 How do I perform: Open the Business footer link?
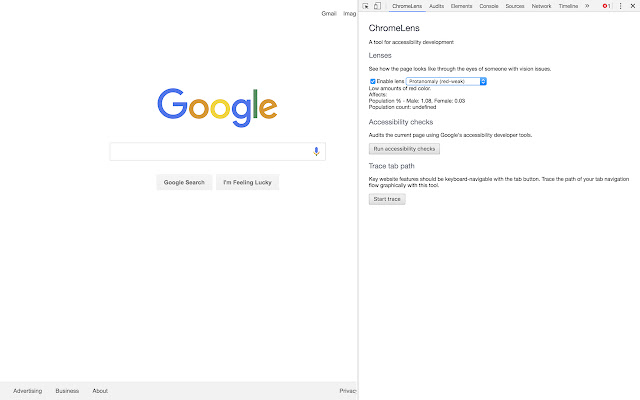pos(67,391)
